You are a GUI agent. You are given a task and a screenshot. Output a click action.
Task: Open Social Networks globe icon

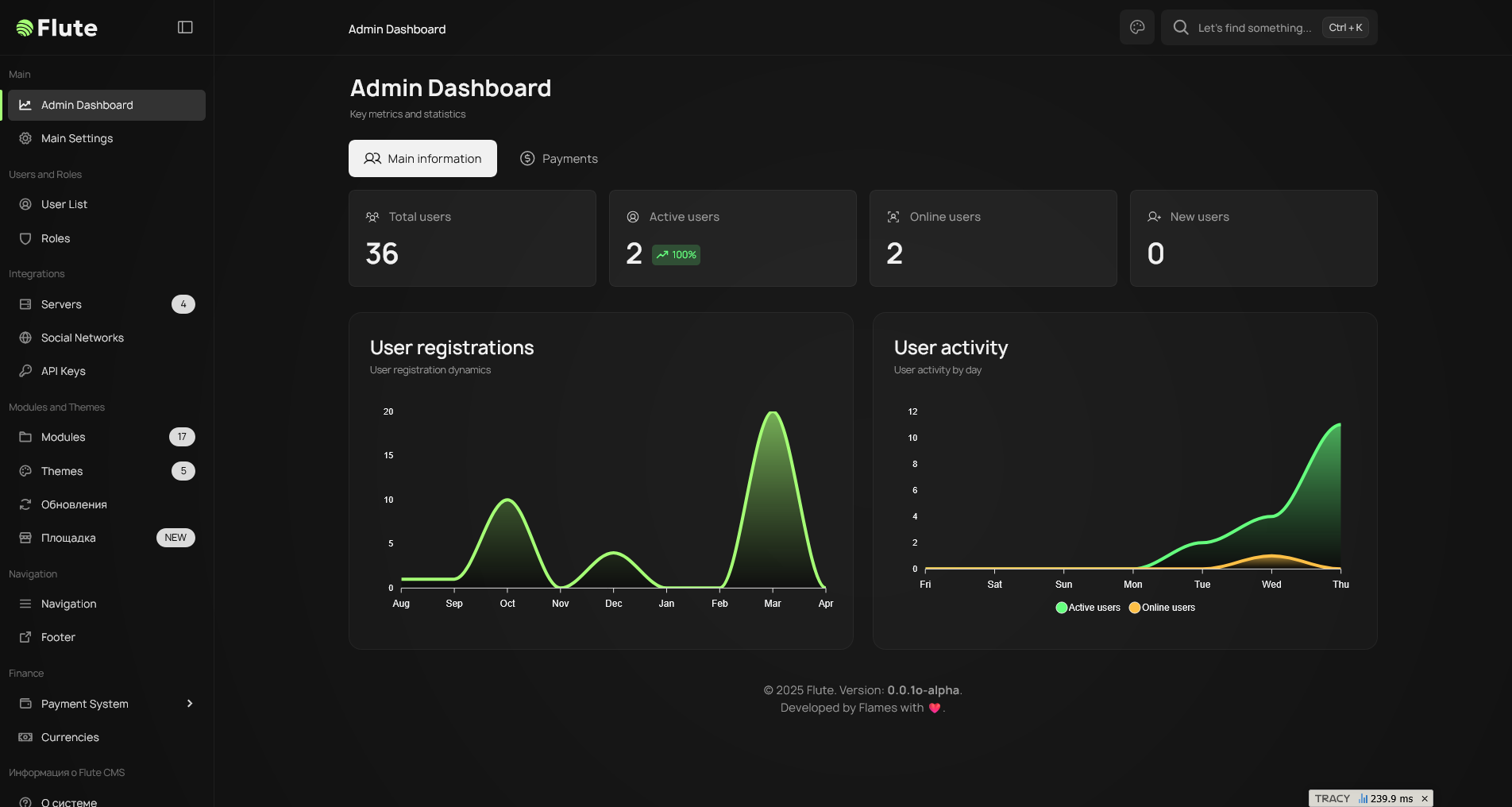pos(25,338)
